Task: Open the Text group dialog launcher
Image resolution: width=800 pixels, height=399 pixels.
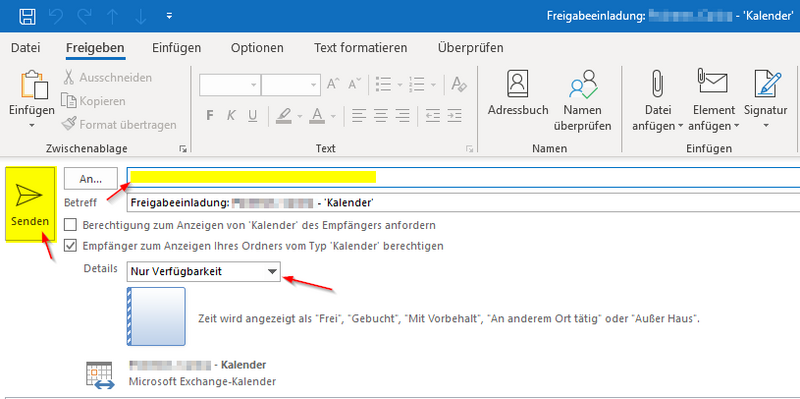Action: [469, 148]
